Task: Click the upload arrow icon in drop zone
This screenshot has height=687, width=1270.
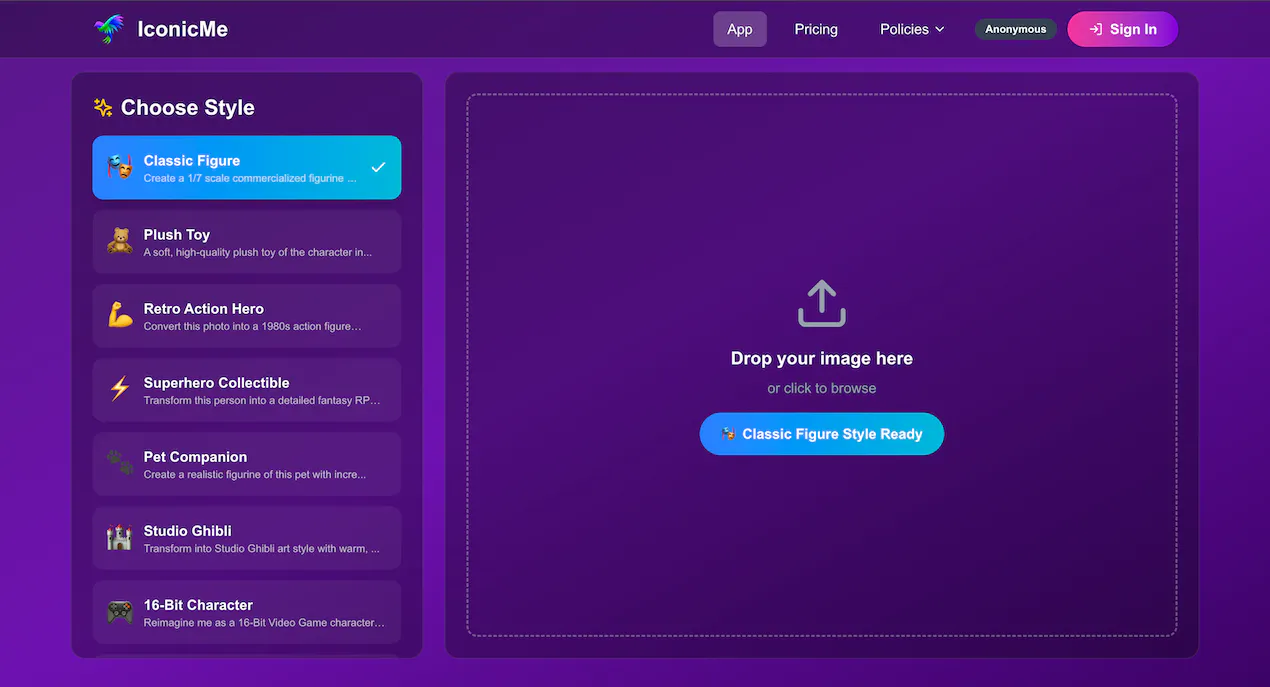Action: [x=822, y=303]
